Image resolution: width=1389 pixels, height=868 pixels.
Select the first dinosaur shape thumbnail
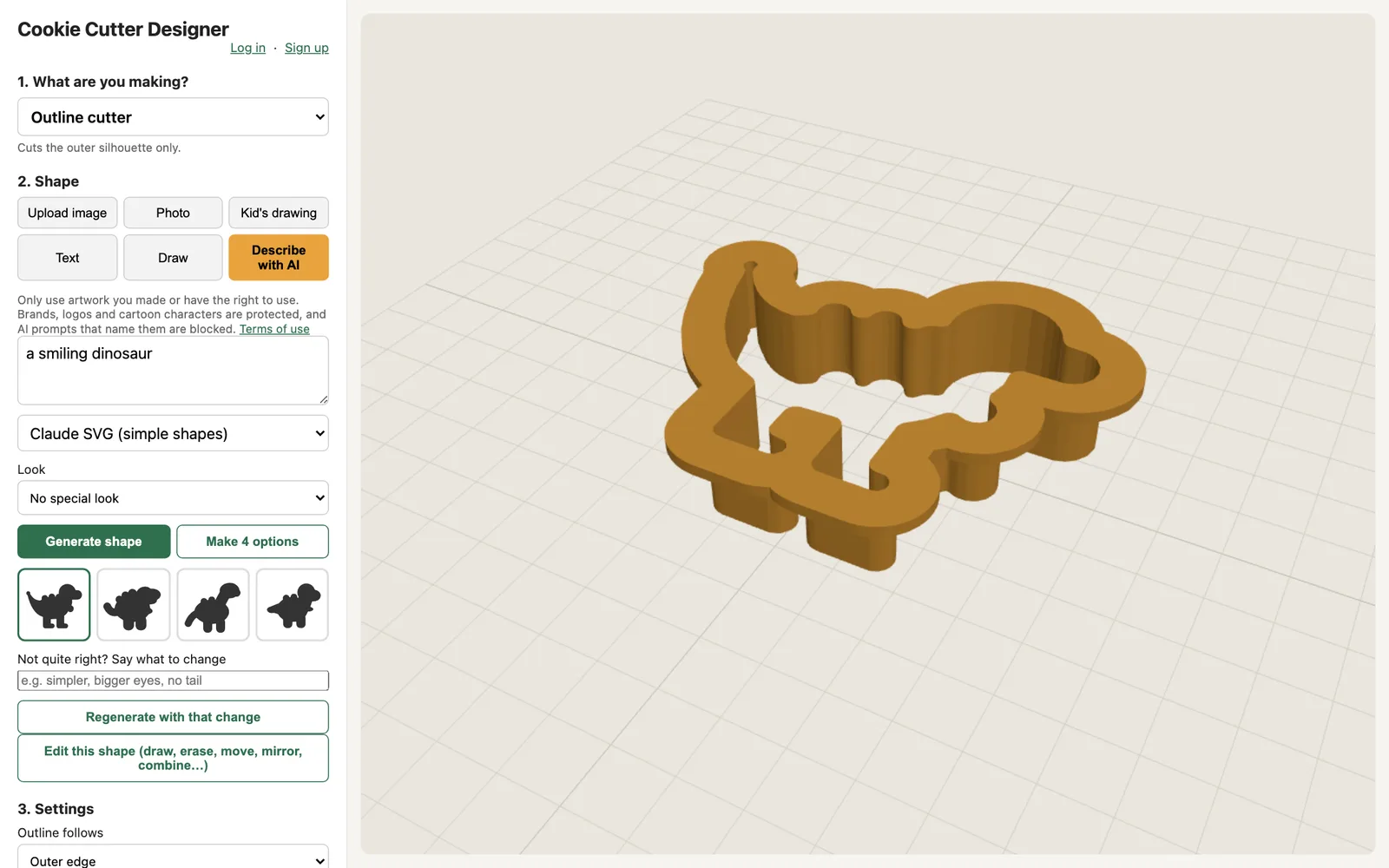[54, 605]
